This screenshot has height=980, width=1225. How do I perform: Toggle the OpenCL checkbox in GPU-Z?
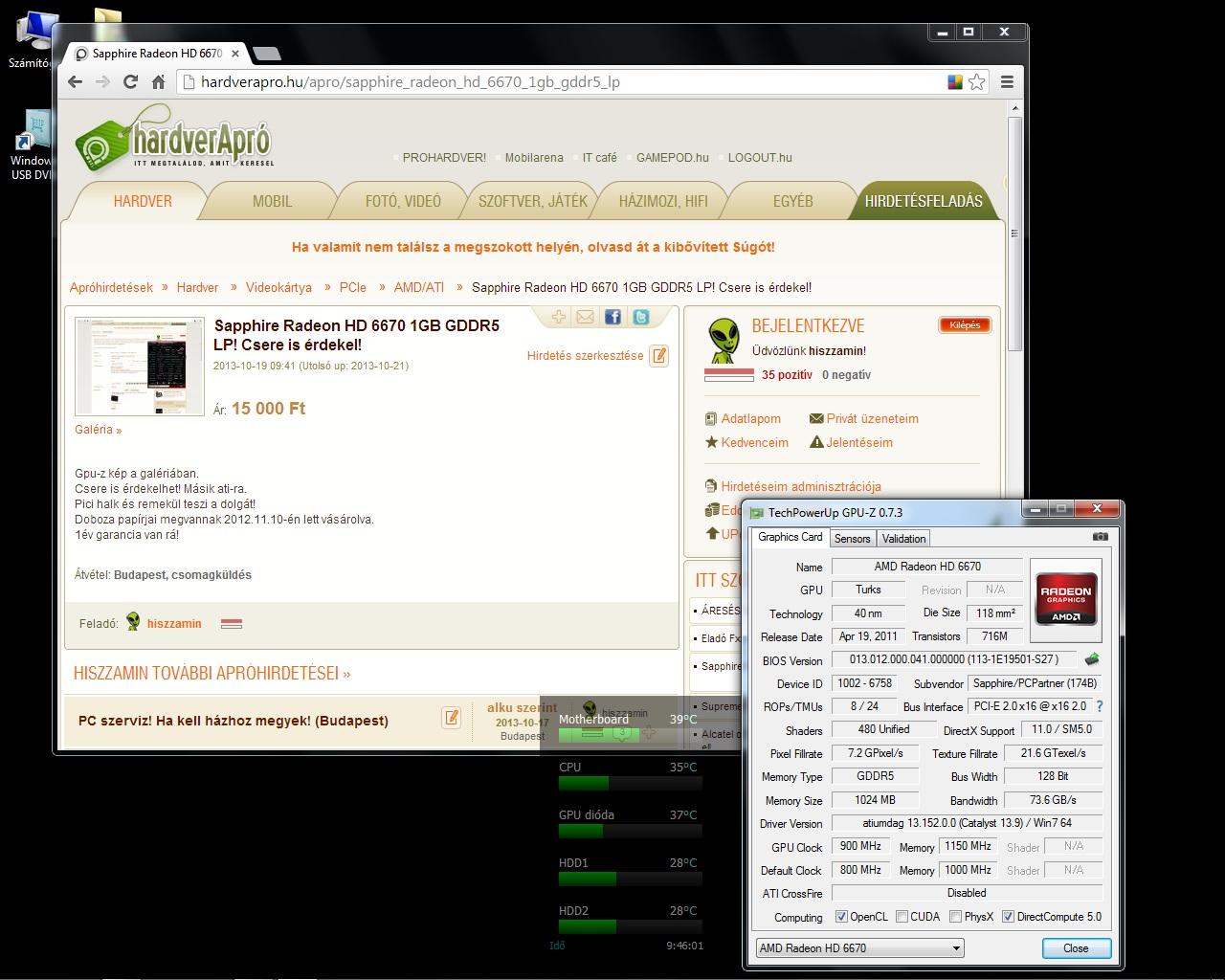click(x=842, y=917)
